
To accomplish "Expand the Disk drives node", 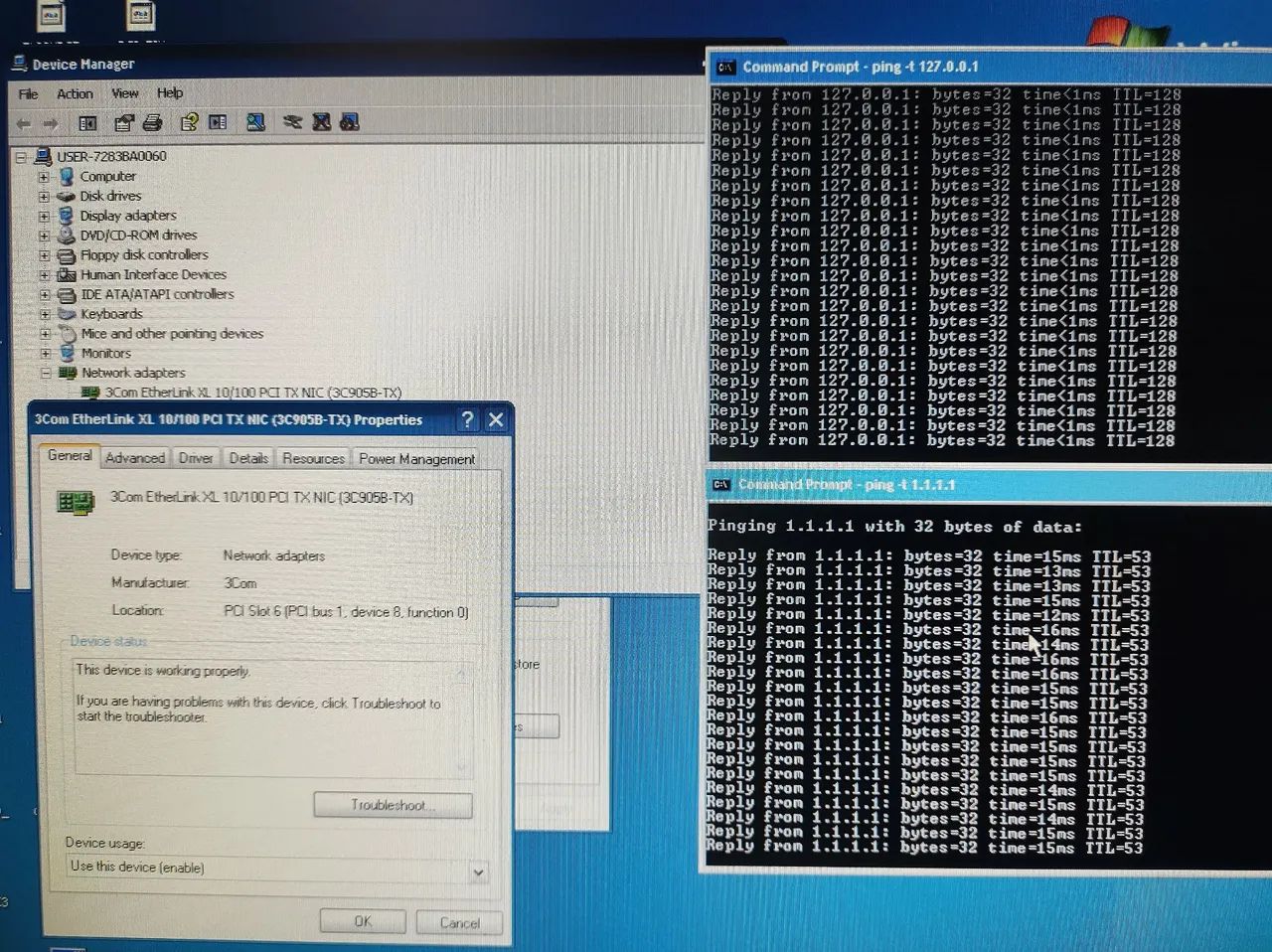I will (x=44, y=197).
